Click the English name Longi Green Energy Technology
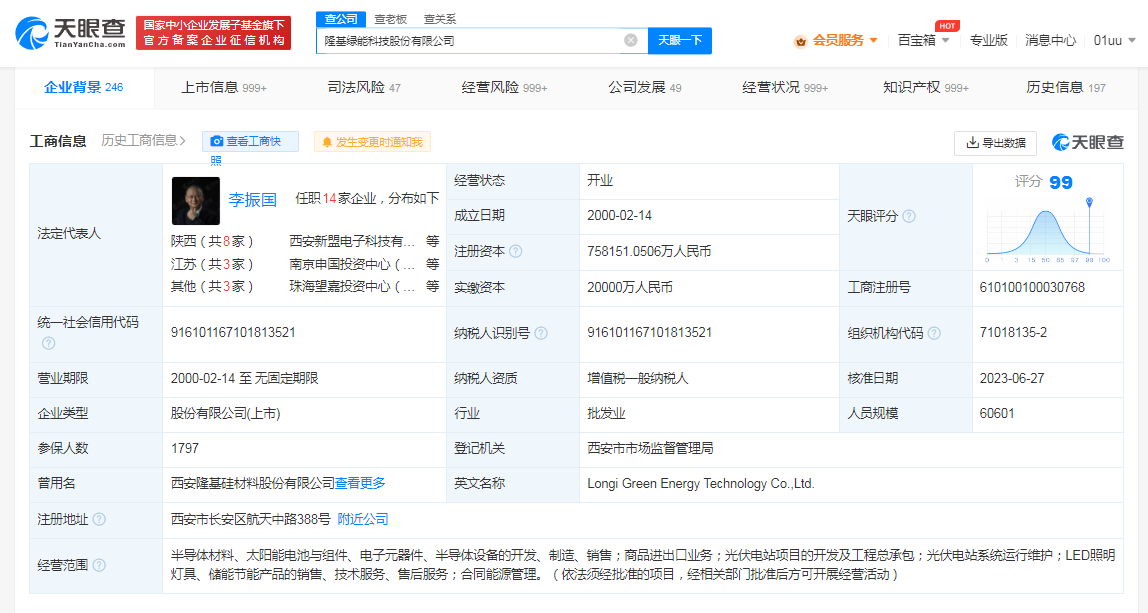The width and height of the screenshot is (1148, 613). 701,483
